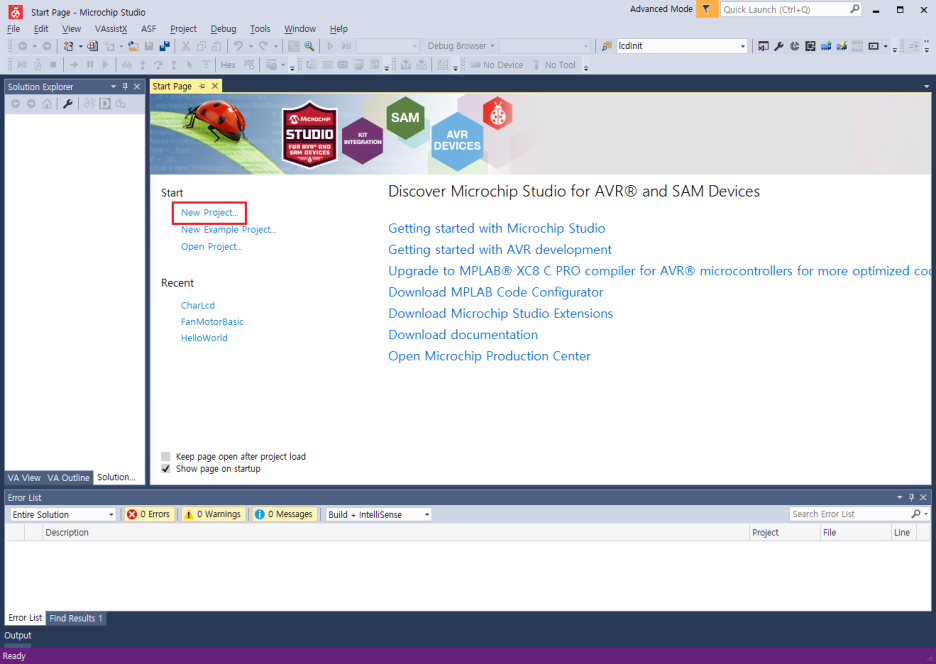
Task: Open the File menu
Action: pyautogui.click(x=14, y=29)
